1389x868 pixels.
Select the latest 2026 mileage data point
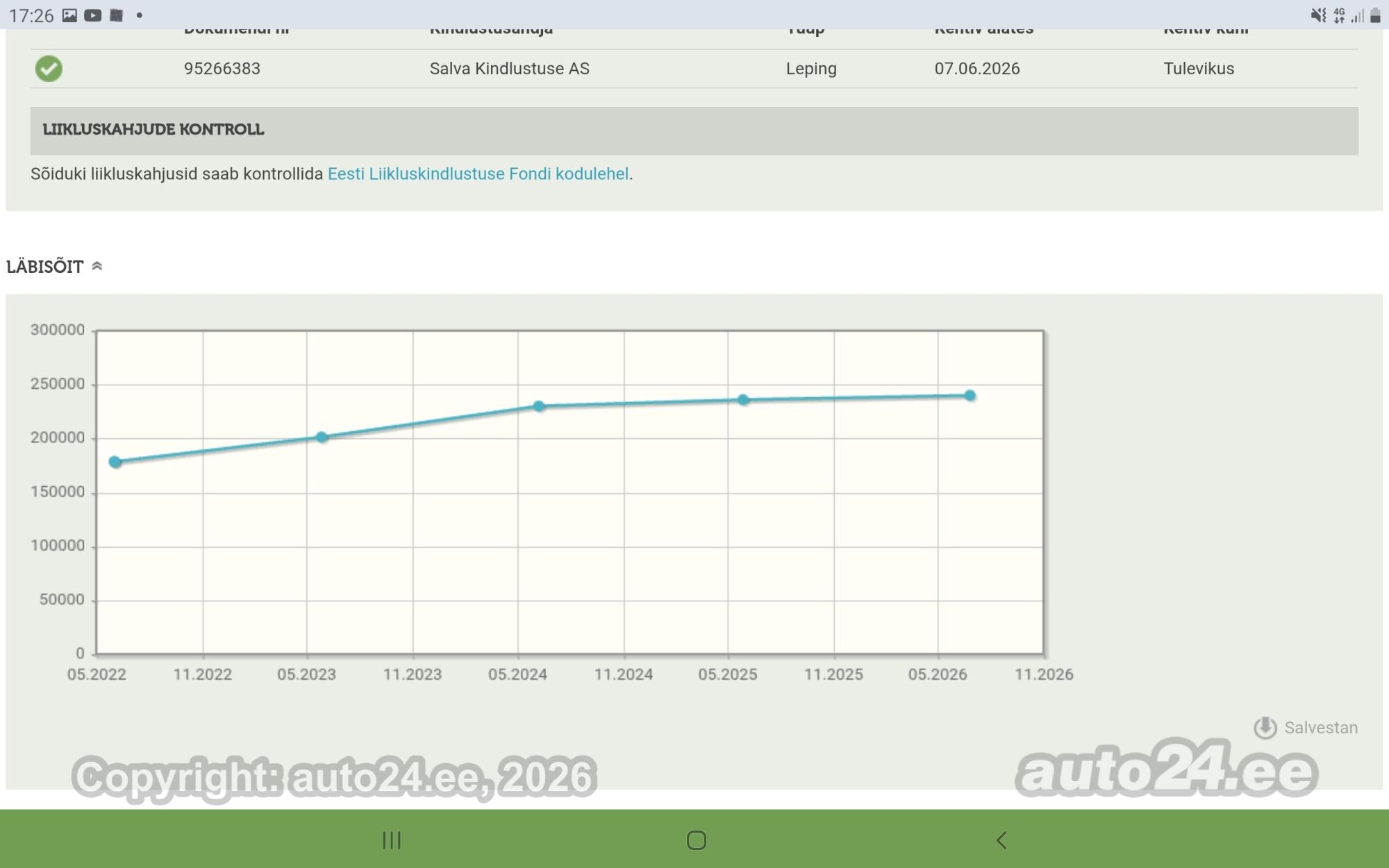pos(970,396)
